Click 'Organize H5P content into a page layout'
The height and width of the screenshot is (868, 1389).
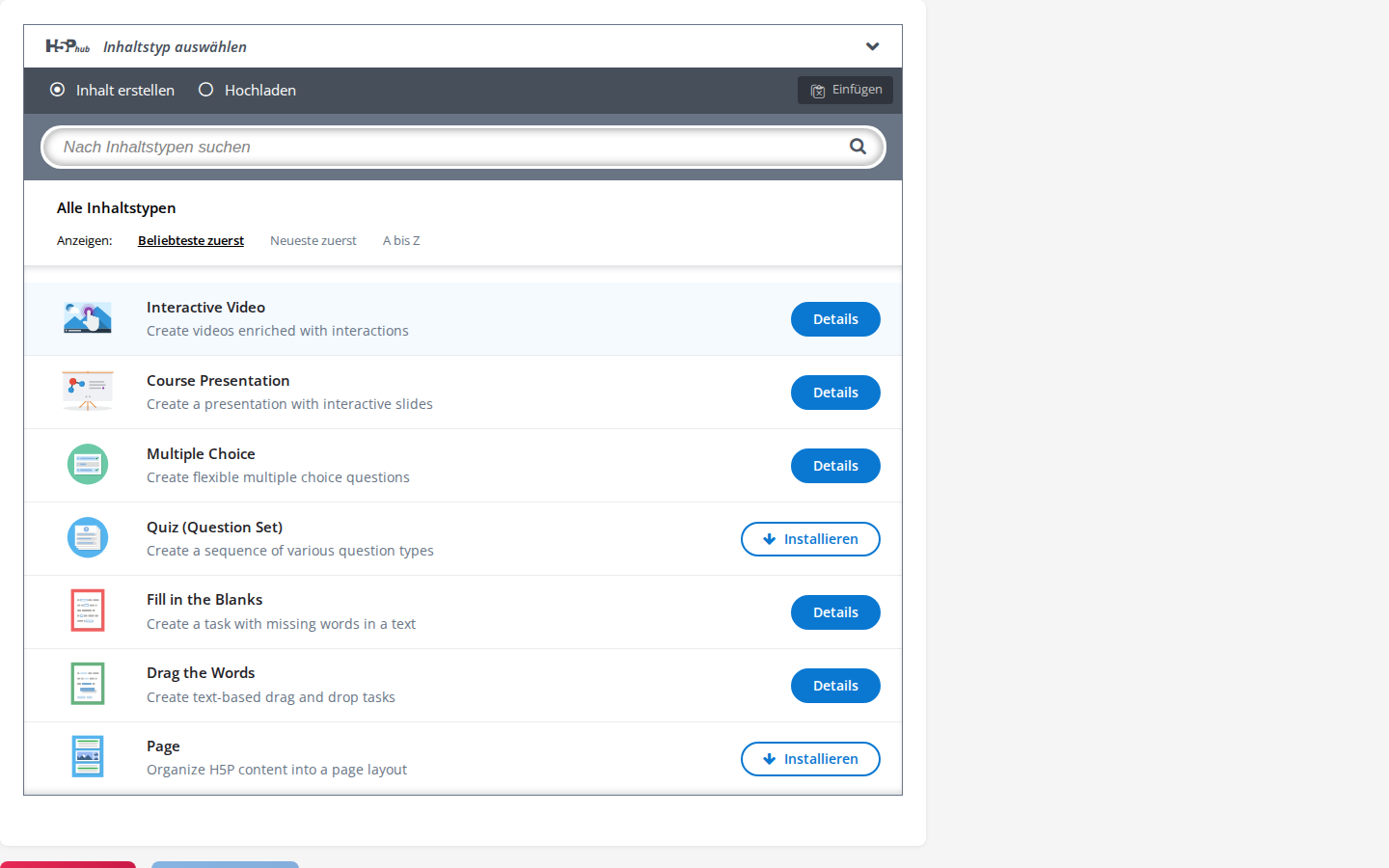point(277,770)
